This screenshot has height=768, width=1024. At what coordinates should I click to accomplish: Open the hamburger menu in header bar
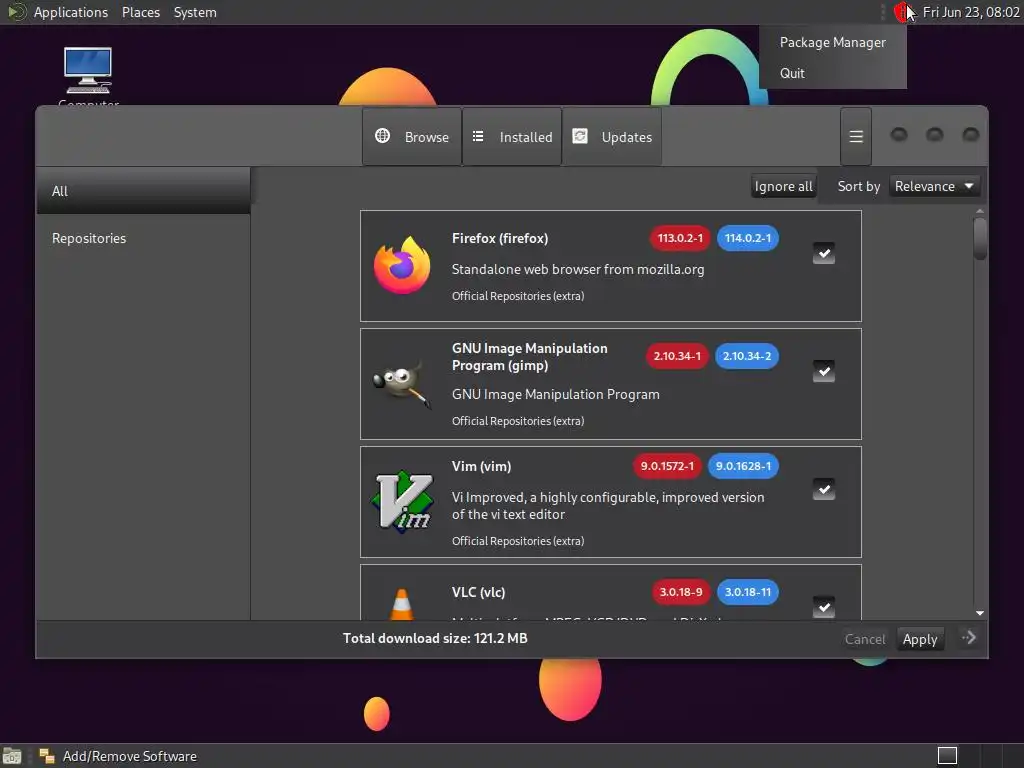point(856,136)
